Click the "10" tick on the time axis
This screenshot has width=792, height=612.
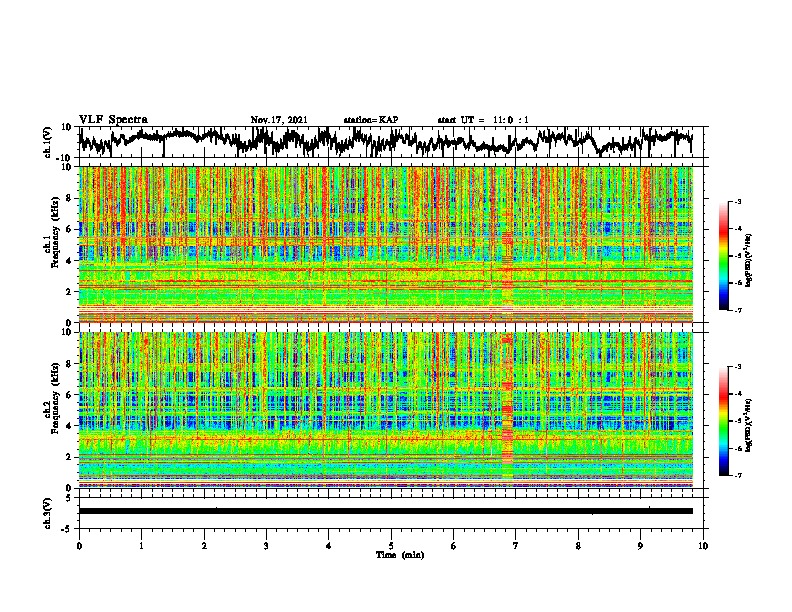(x=703, y=546)
